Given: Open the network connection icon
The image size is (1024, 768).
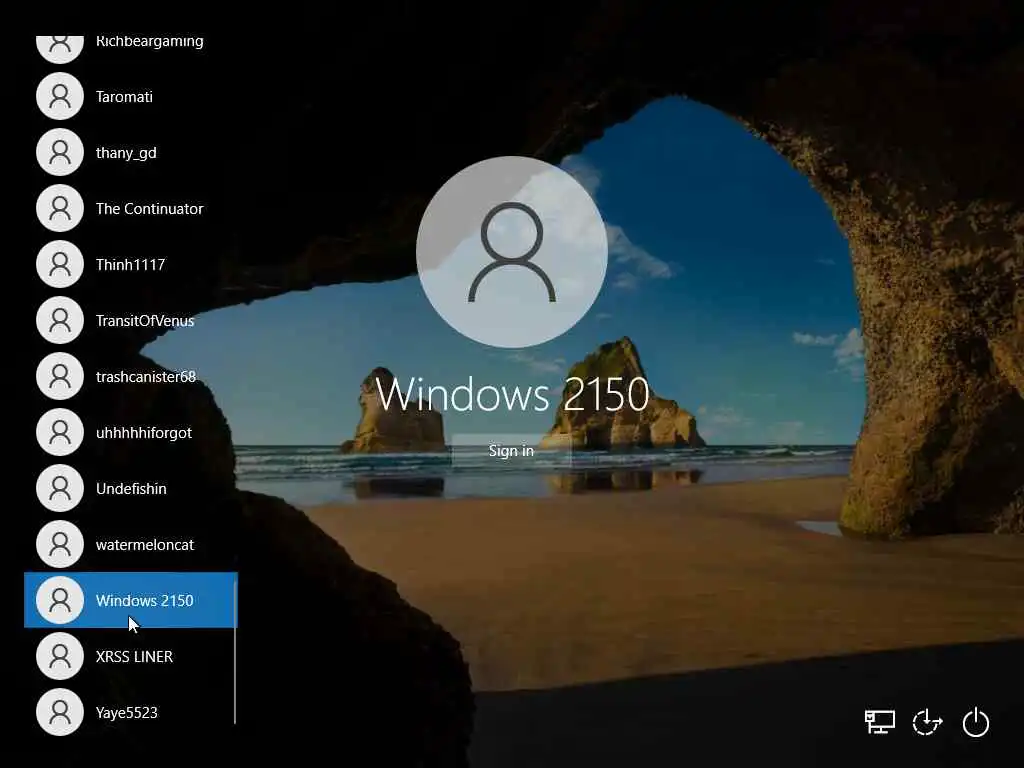Looking at the screenshot, I should [880, 722].
